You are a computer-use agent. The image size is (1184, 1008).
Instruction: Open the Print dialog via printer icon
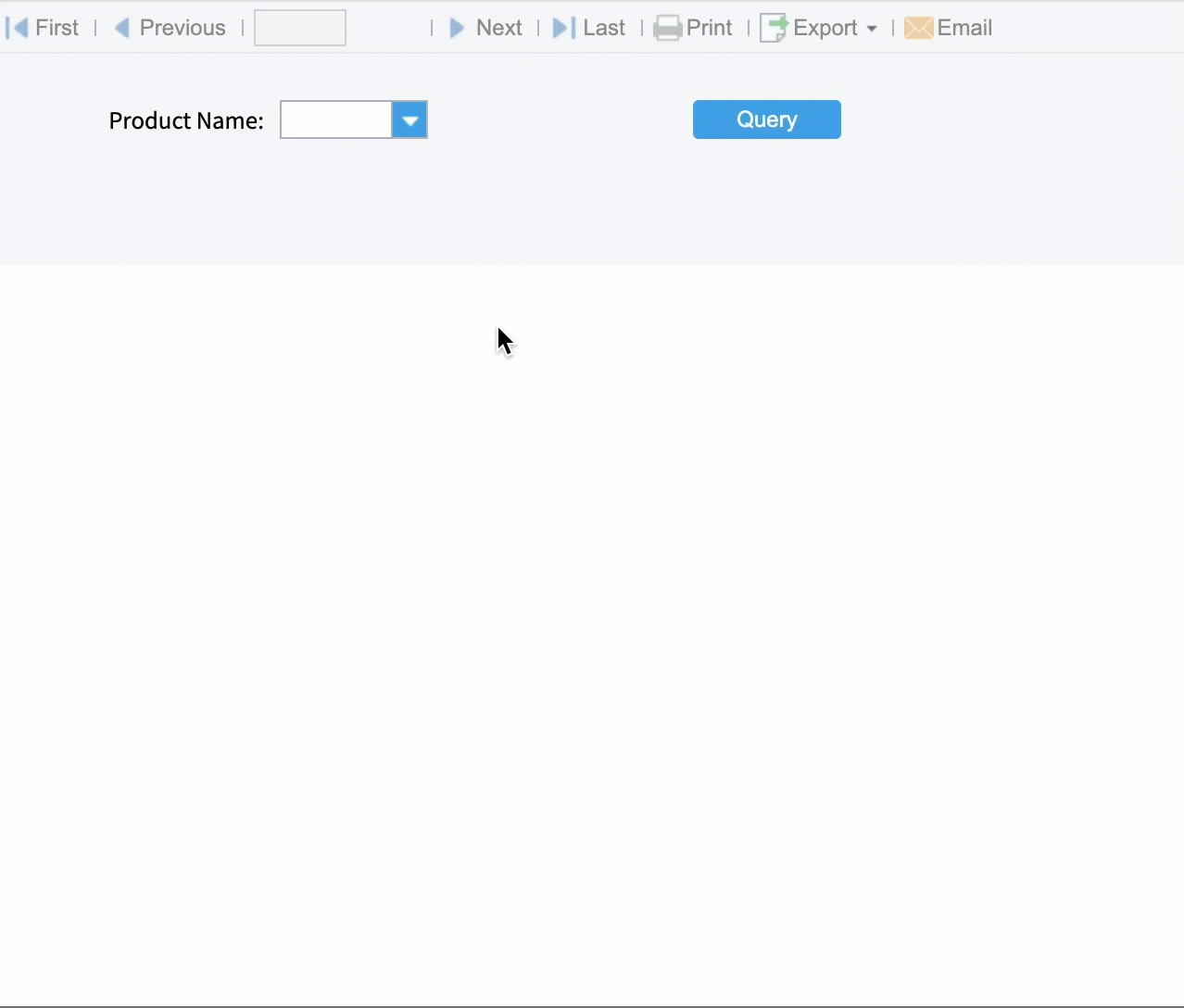click(668, 27)
